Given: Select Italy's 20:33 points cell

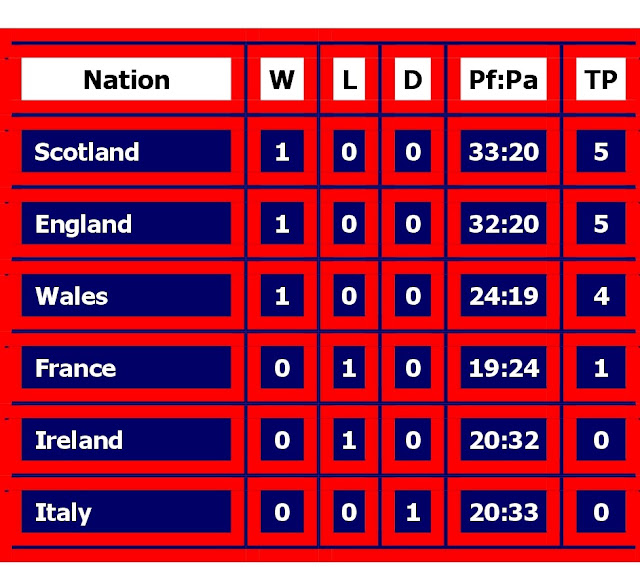Looking at the screenshot, I should [503, 512].
